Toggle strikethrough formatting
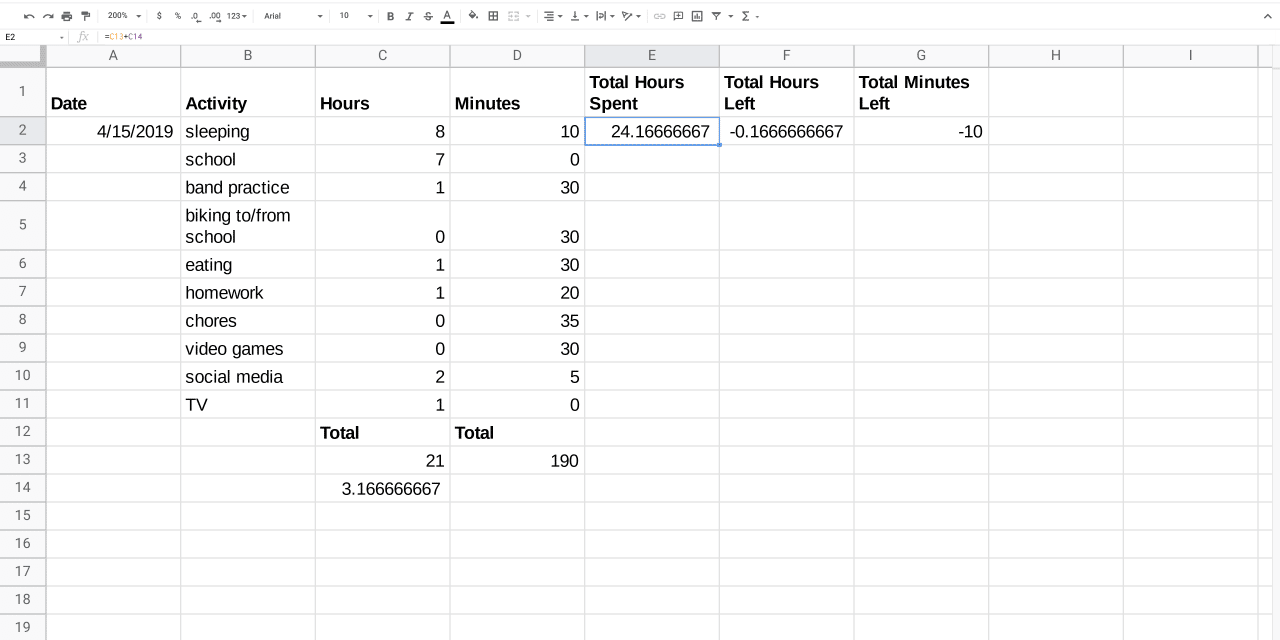 [x=428, y=16]
